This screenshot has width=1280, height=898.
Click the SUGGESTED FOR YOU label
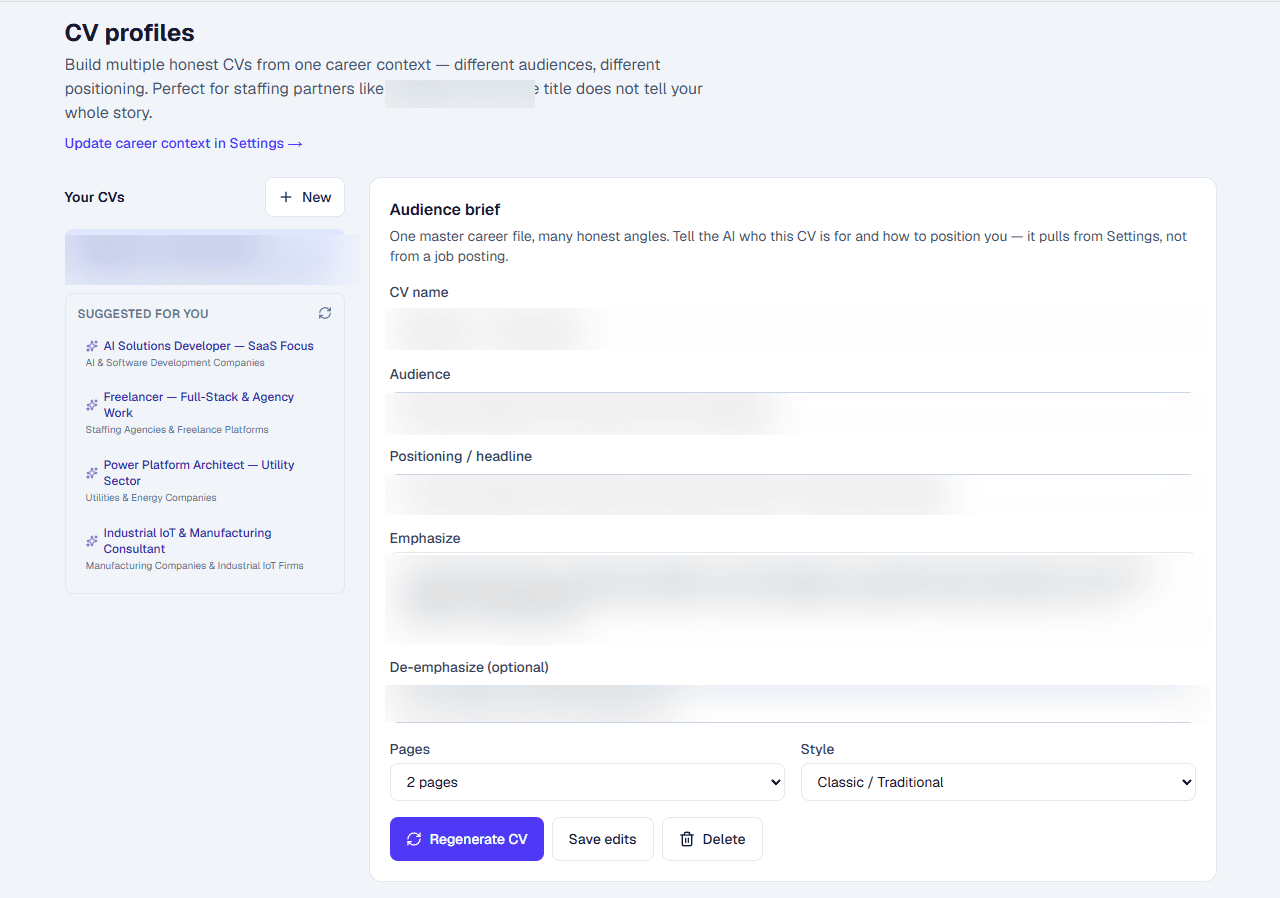143,314
